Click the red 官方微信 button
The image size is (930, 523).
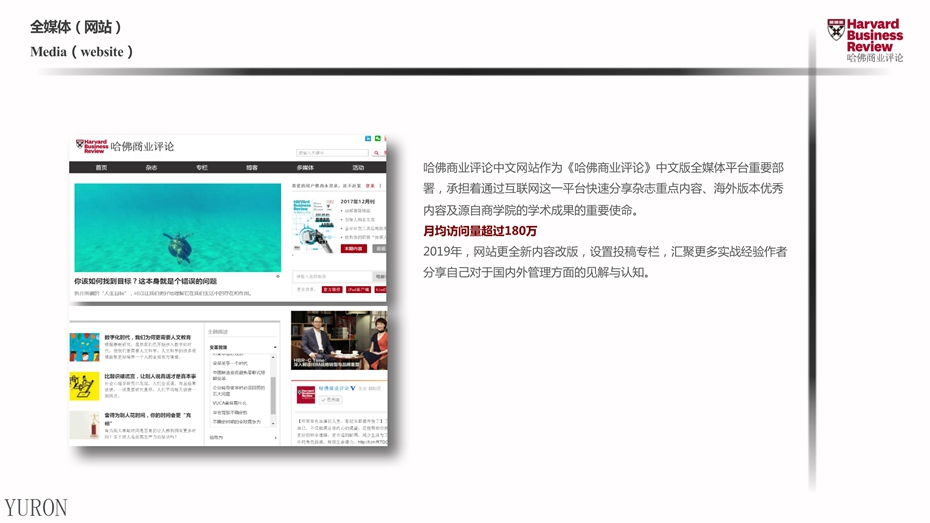[332, 289]
